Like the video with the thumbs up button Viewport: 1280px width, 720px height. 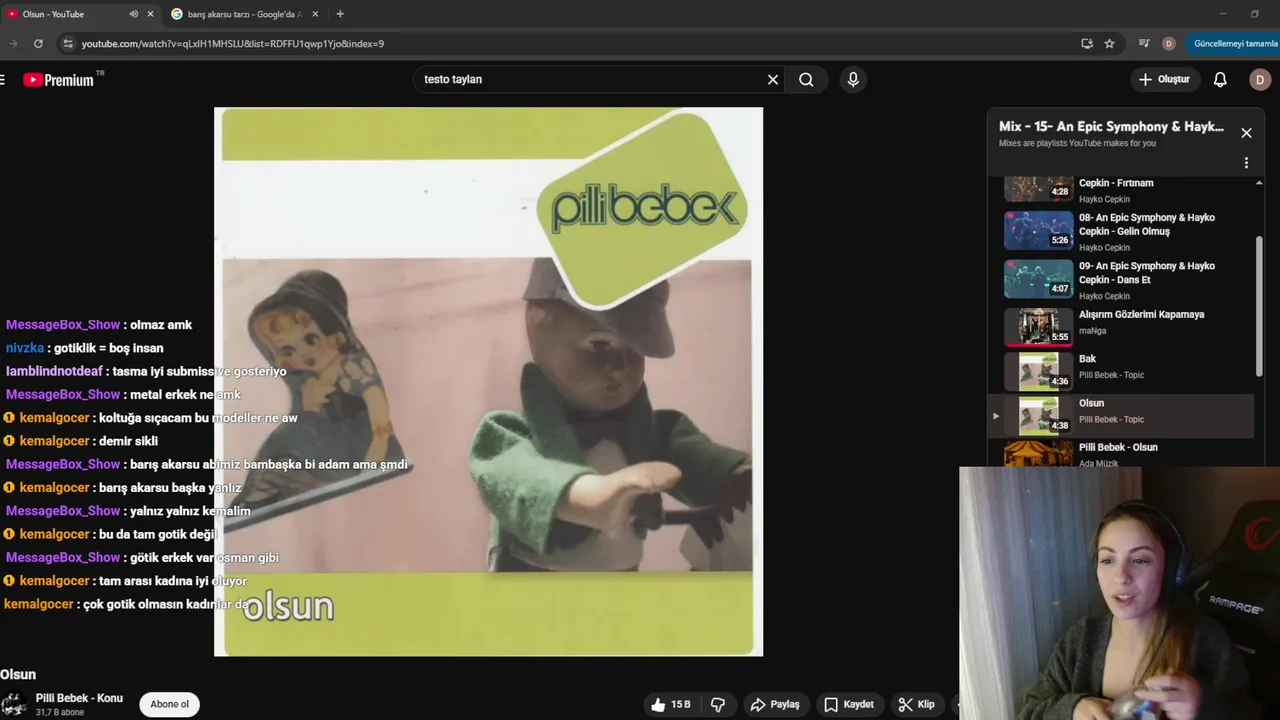coord(671,704)
